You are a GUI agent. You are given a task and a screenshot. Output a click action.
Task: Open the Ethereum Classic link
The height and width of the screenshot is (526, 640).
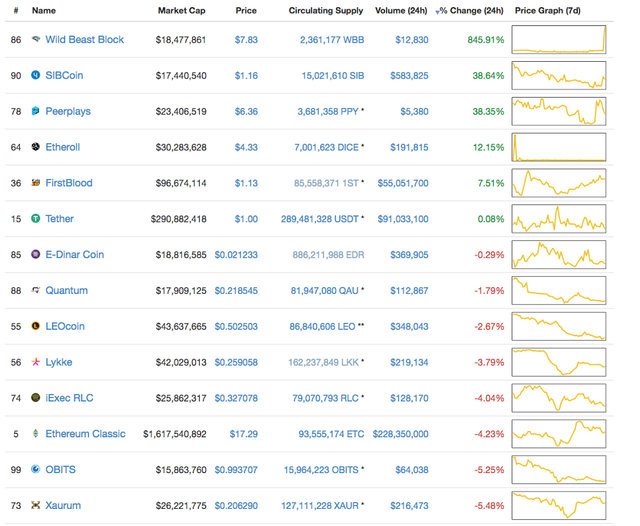tap(85, 434)
